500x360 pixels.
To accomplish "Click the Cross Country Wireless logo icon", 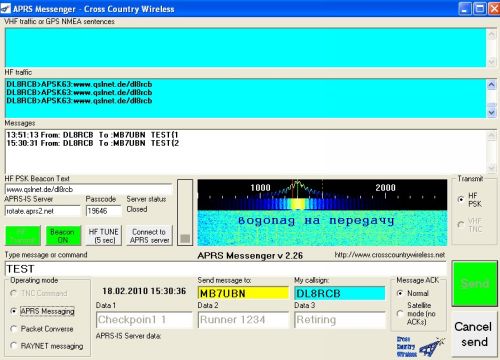I will pos(421,347).
